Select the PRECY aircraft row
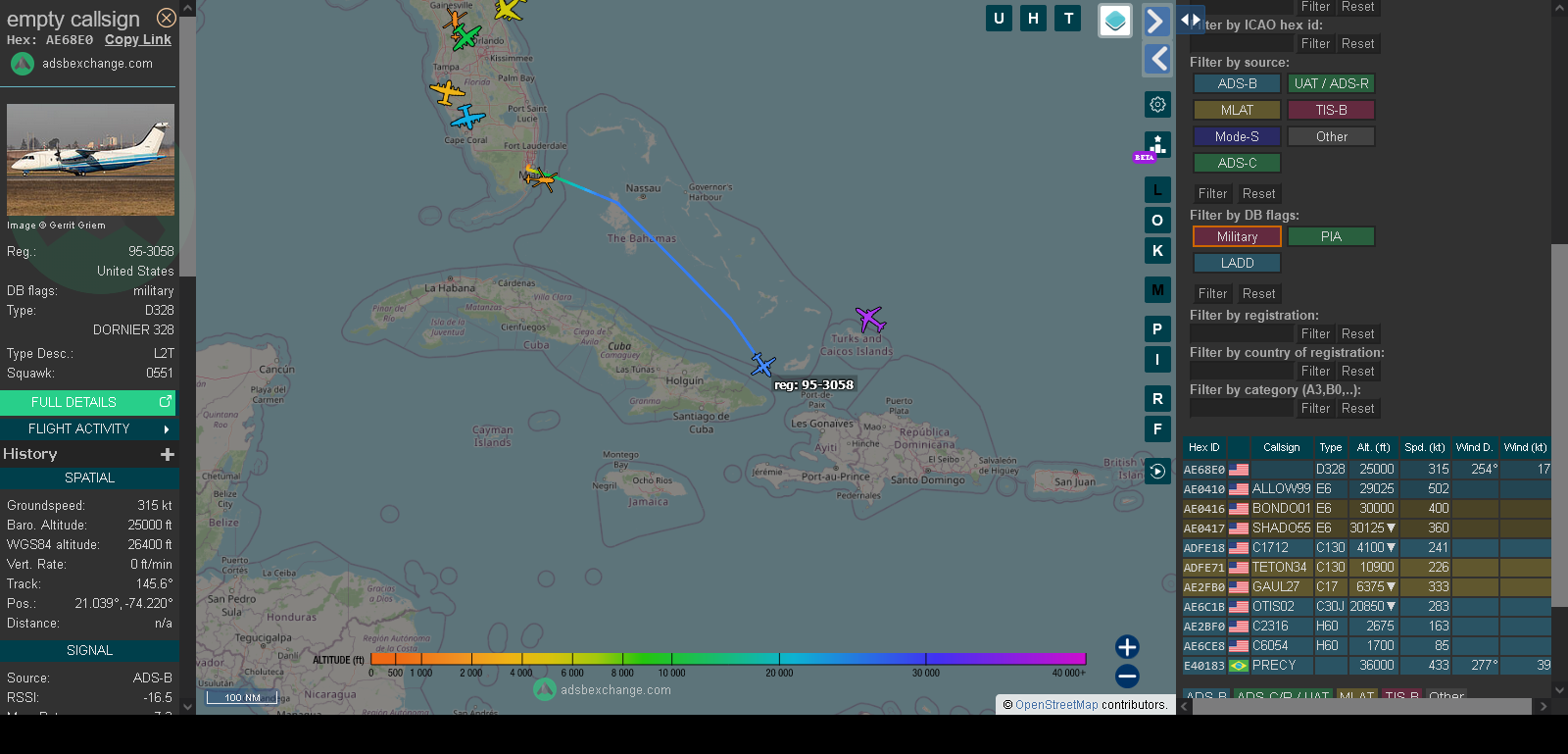The width and height of the screenshot is (1568, 754). (x=1367, y=666)
